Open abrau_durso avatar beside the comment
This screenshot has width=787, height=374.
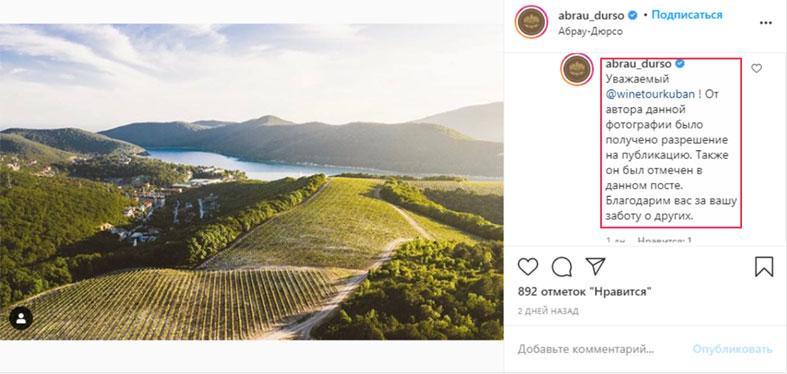coord(577,69)
